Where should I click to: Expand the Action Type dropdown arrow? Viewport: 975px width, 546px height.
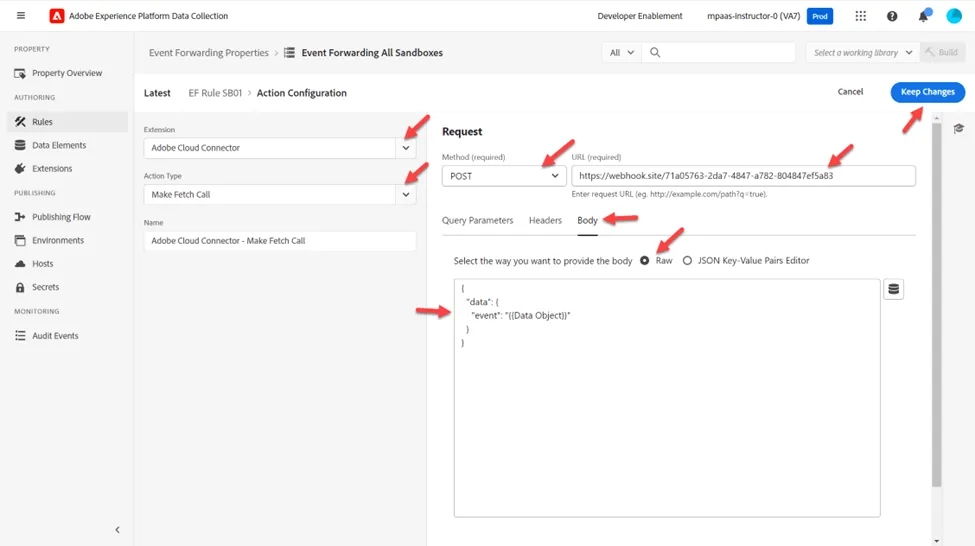pyautogui.click(x=406, y=195)
